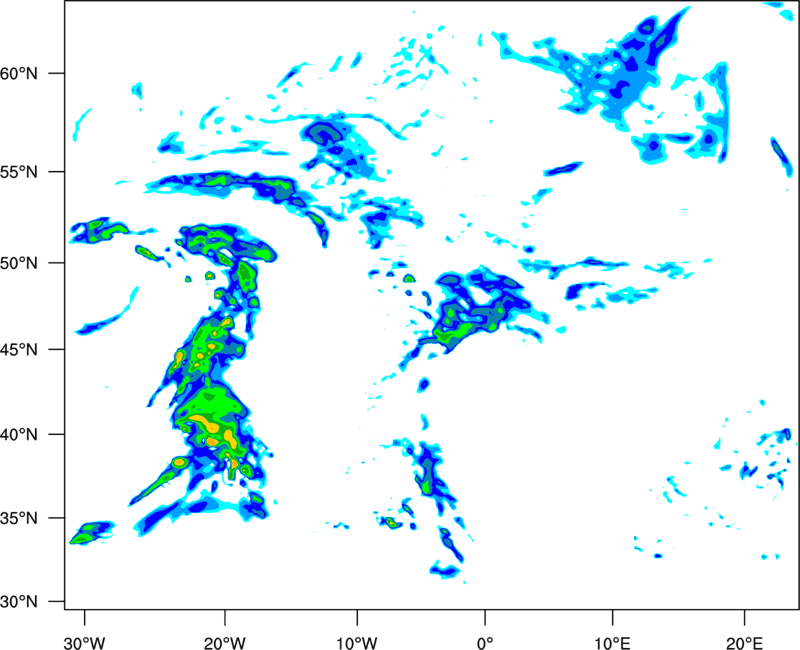The height and width of the screenshot is (650, 800).
Task: Click the orange spot at 38°N 23°W
Action: [179, 462]
